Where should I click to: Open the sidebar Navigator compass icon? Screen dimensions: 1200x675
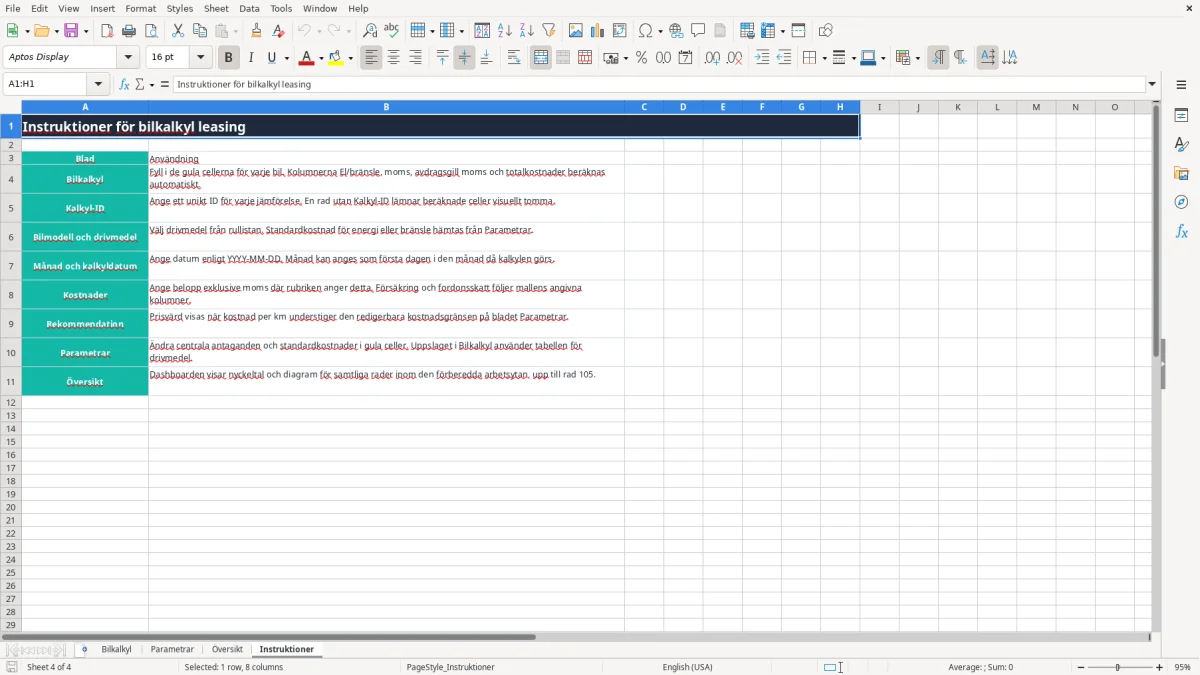click(1181, 202)
